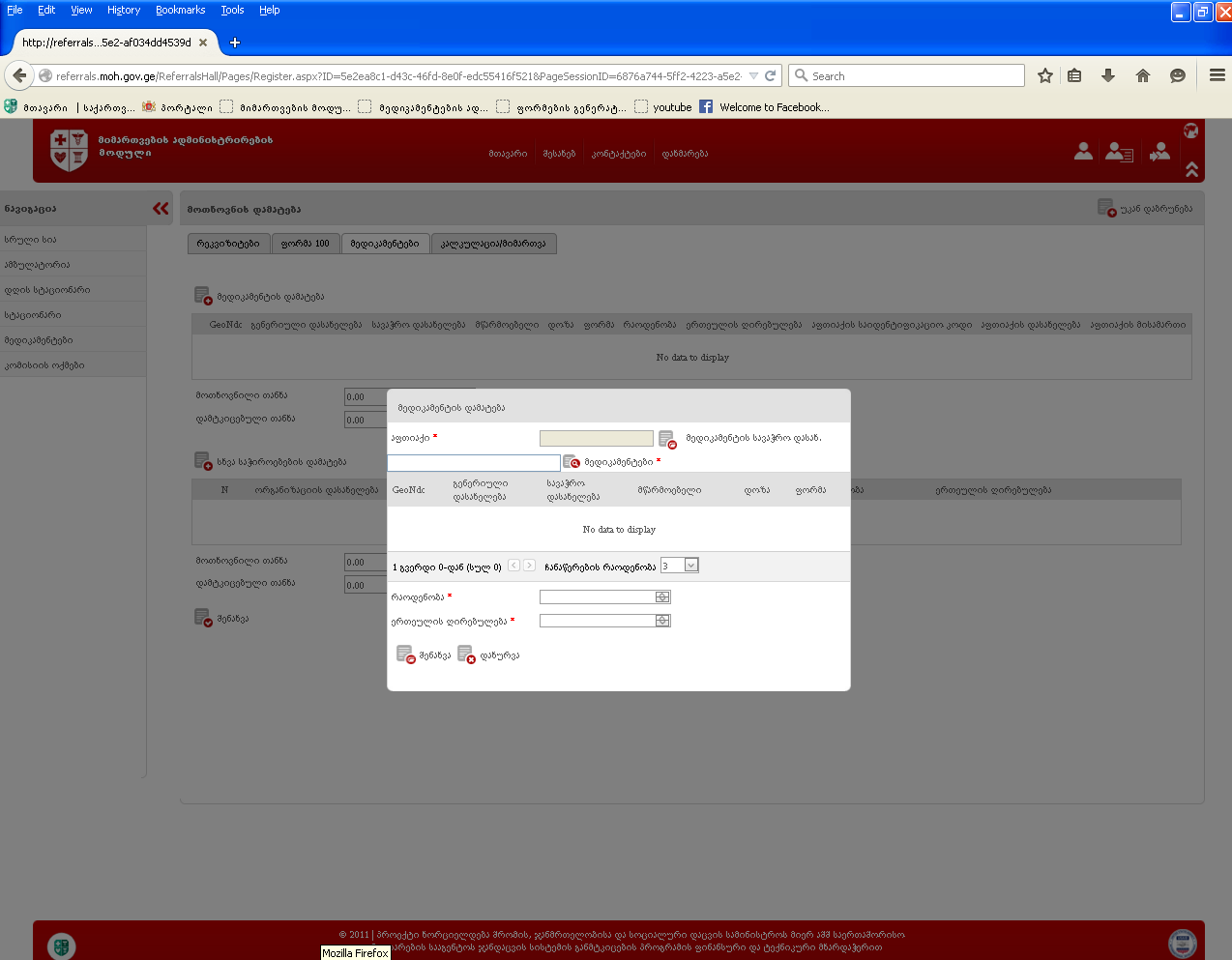Viewport: 1232px width, 960px height.
Task: Click the რაოდენობა quantity spinner control
Action: pos(662,596)
